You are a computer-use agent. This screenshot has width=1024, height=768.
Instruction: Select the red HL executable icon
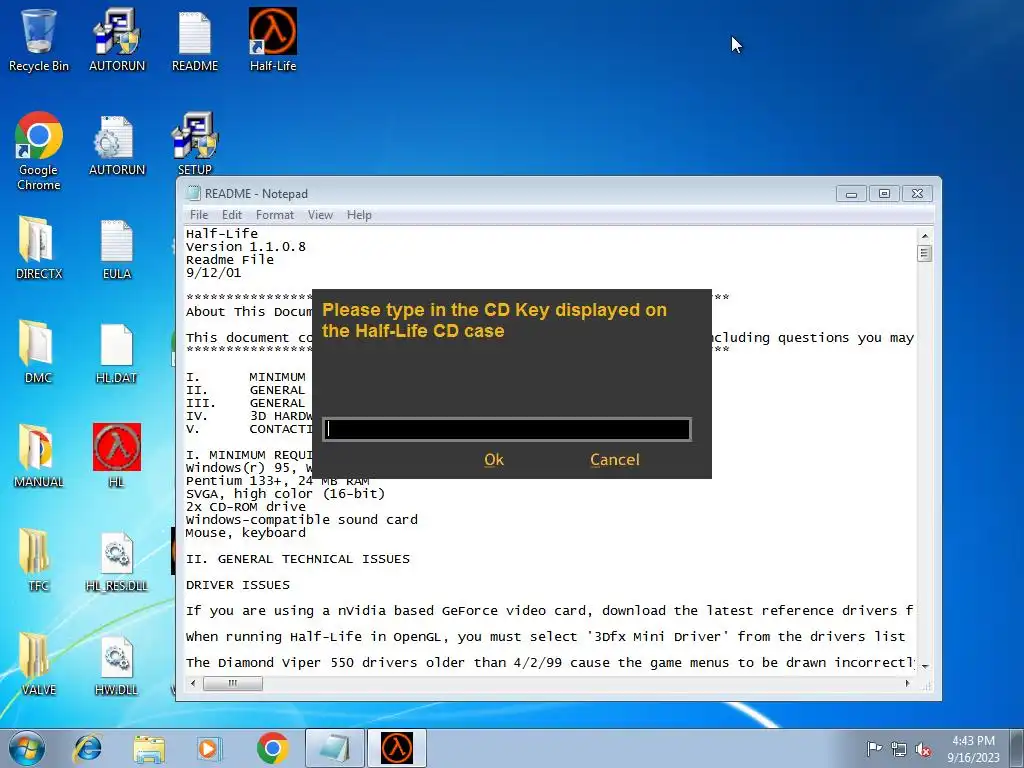pos(117,457)
